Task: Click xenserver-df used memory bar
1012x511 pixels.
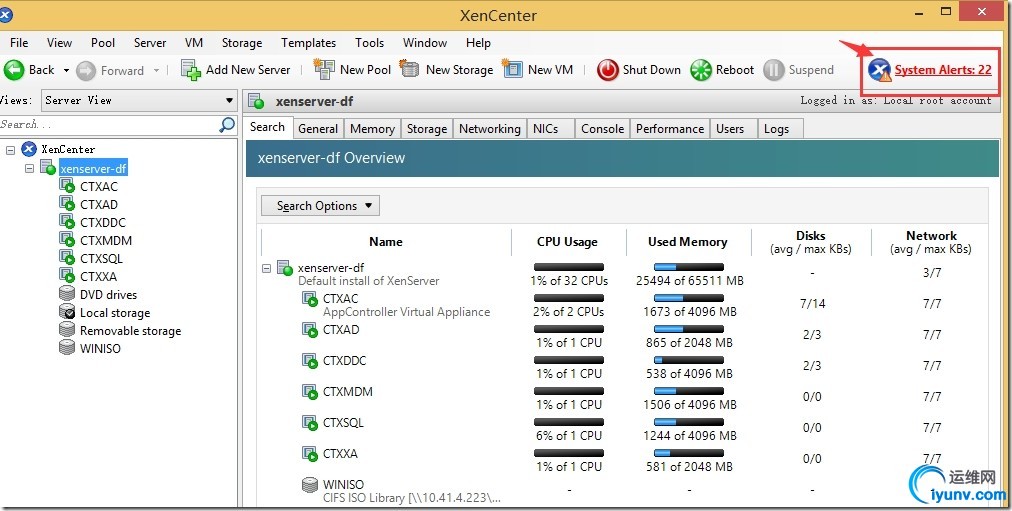Action: pyautogui.click(x=689, y=266)
